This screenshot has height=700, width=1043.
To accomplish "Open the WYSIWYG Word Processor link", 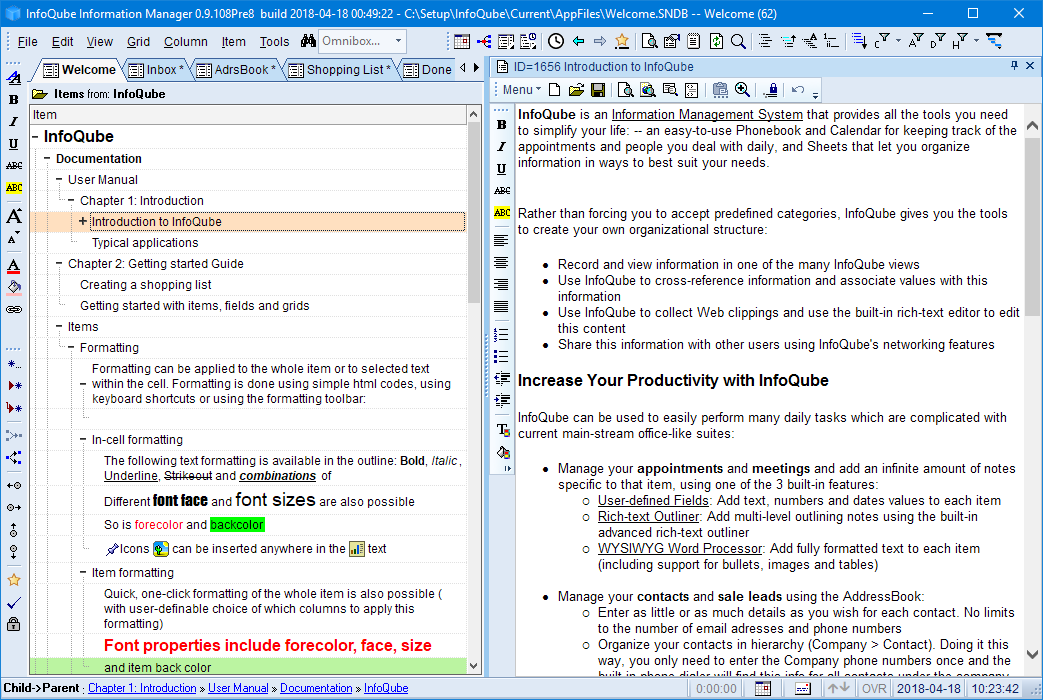I will [680, 548].
